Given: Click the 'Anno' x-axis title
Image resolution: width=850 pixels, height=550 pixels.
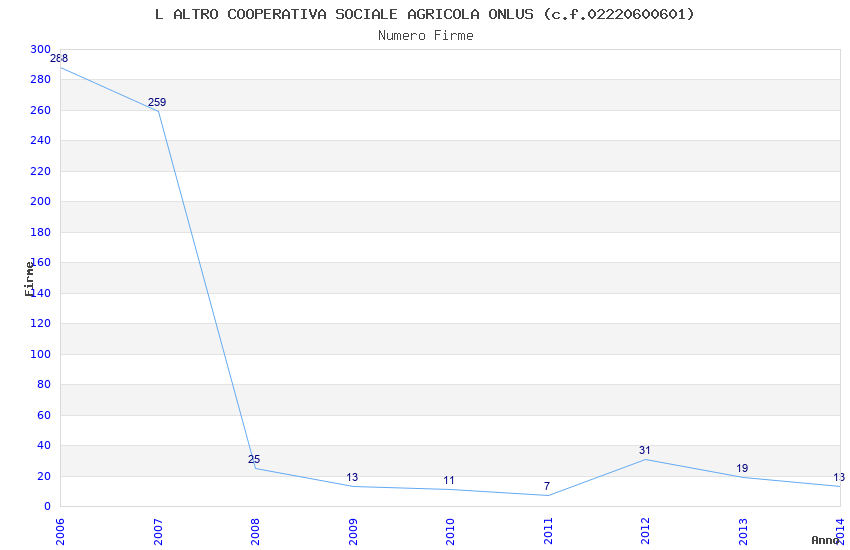Looking at the screenshot, I should click(x=826, y=540).
